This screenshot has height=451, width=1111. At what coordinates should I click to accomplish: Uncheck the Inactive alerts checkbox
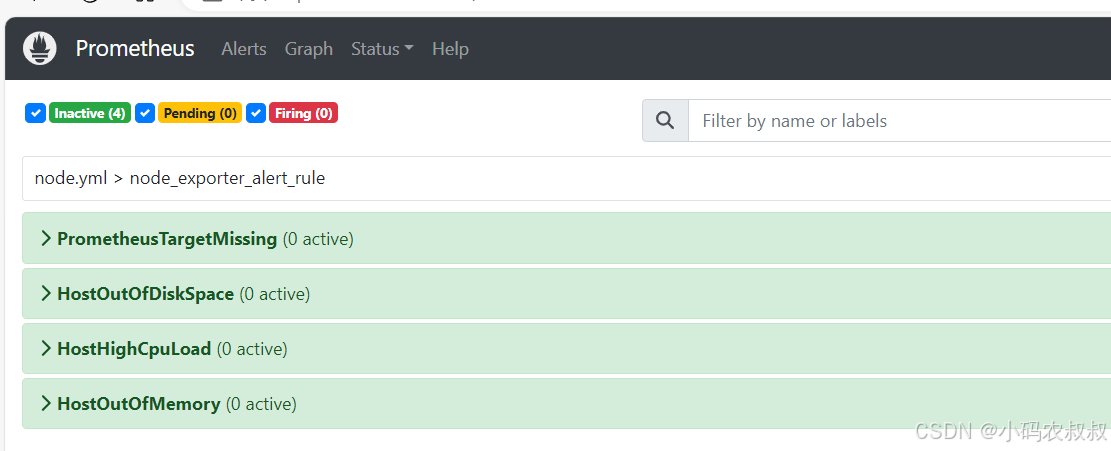(x=35, y=113)
